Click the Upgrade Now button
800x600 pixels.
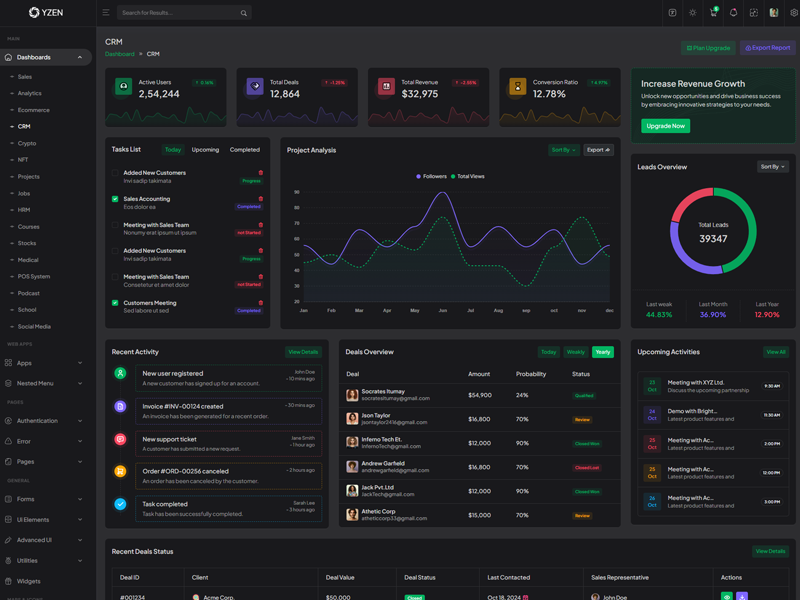(665, 126)
